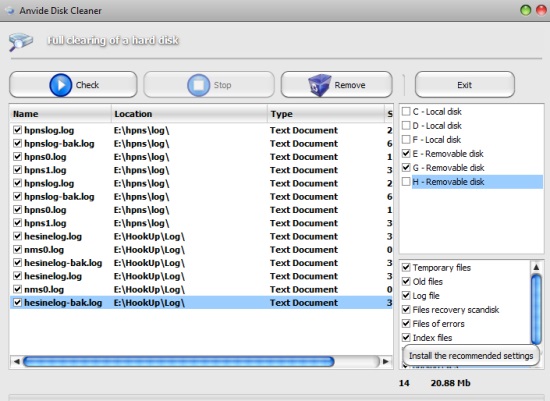Tick the highlighted H - Removable disk checkbox
Image resolution: width=550 pixels, height=401 pixels.
(406, 182)
